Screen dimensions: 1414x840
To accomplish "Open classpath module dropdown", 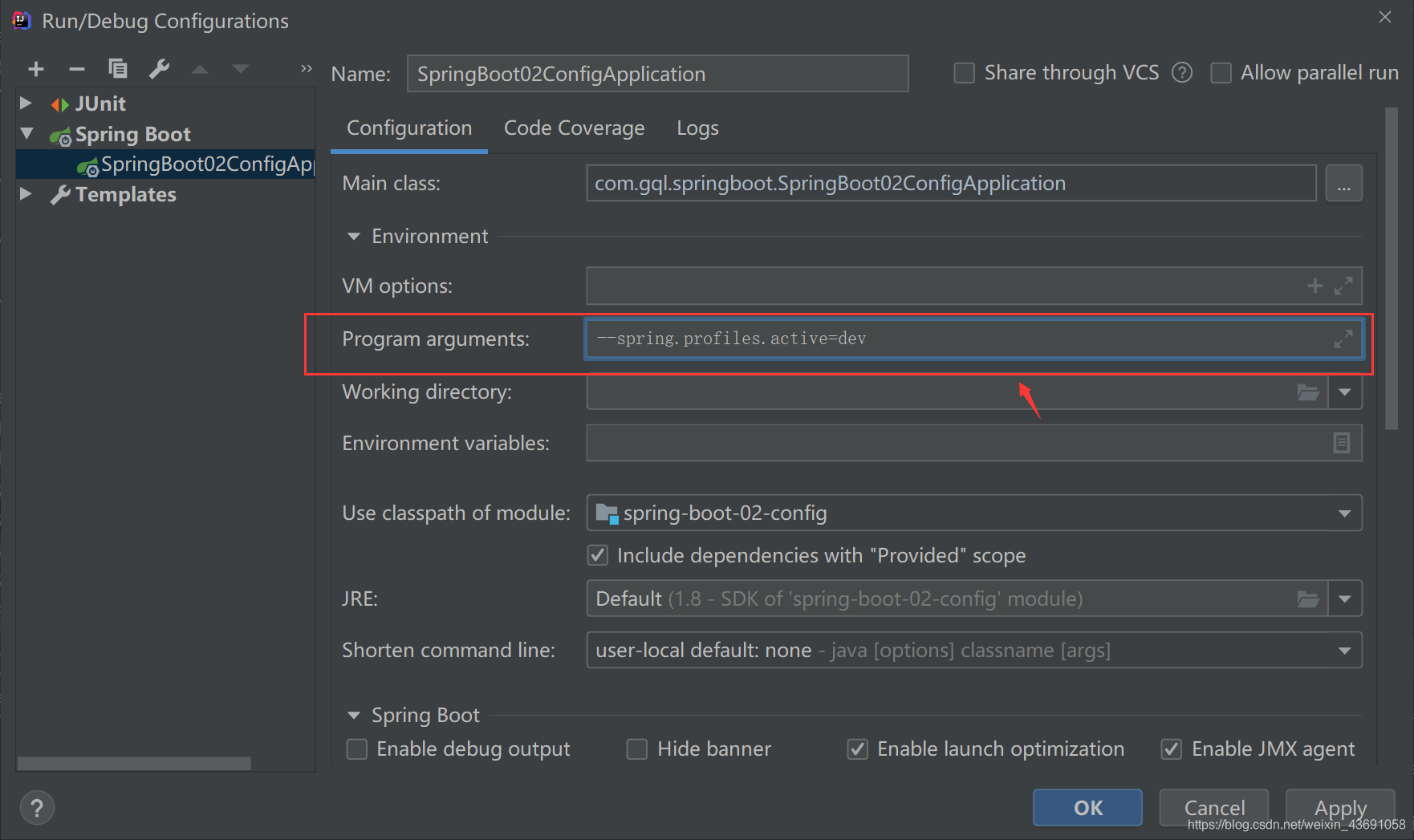I will pyautogui.click(x=1345, y=513).
